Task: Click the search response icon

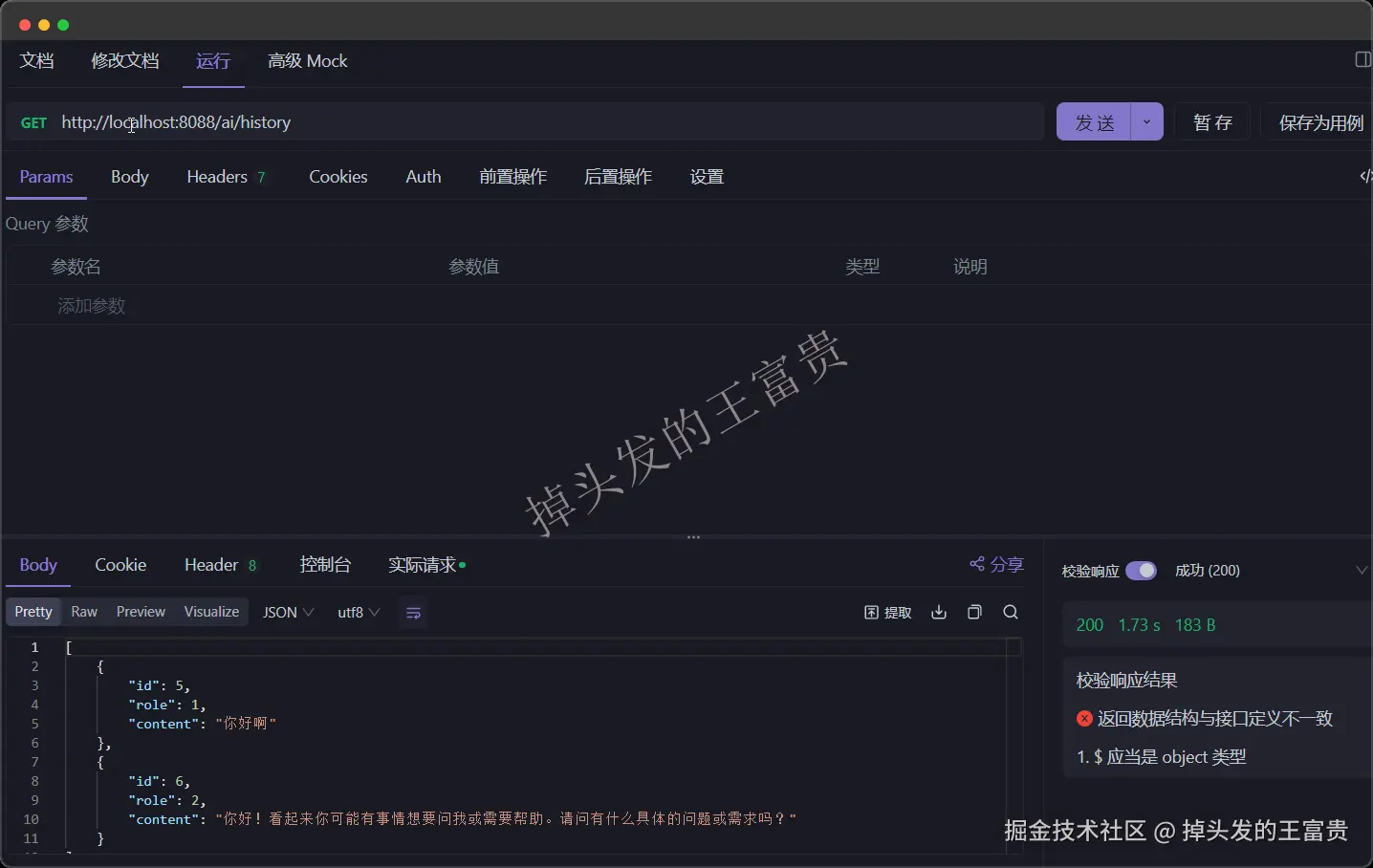Action: coord(1011,613)
